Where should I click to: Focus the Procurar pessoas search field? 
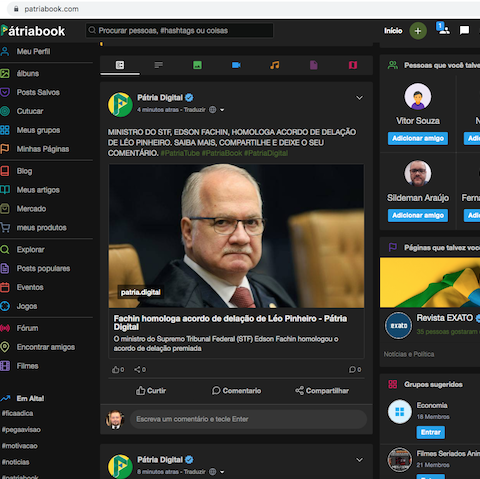180,31
